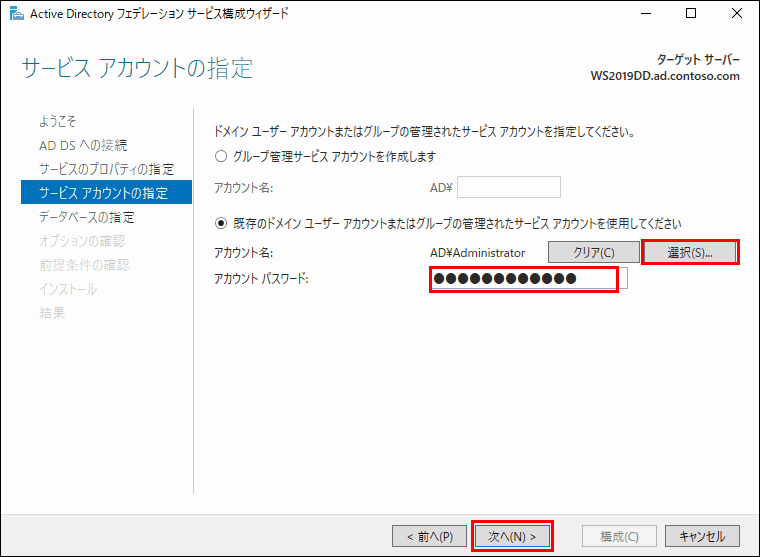Maximize the wizard window
This screenshot has height=557, width=760.
(691, 14)
